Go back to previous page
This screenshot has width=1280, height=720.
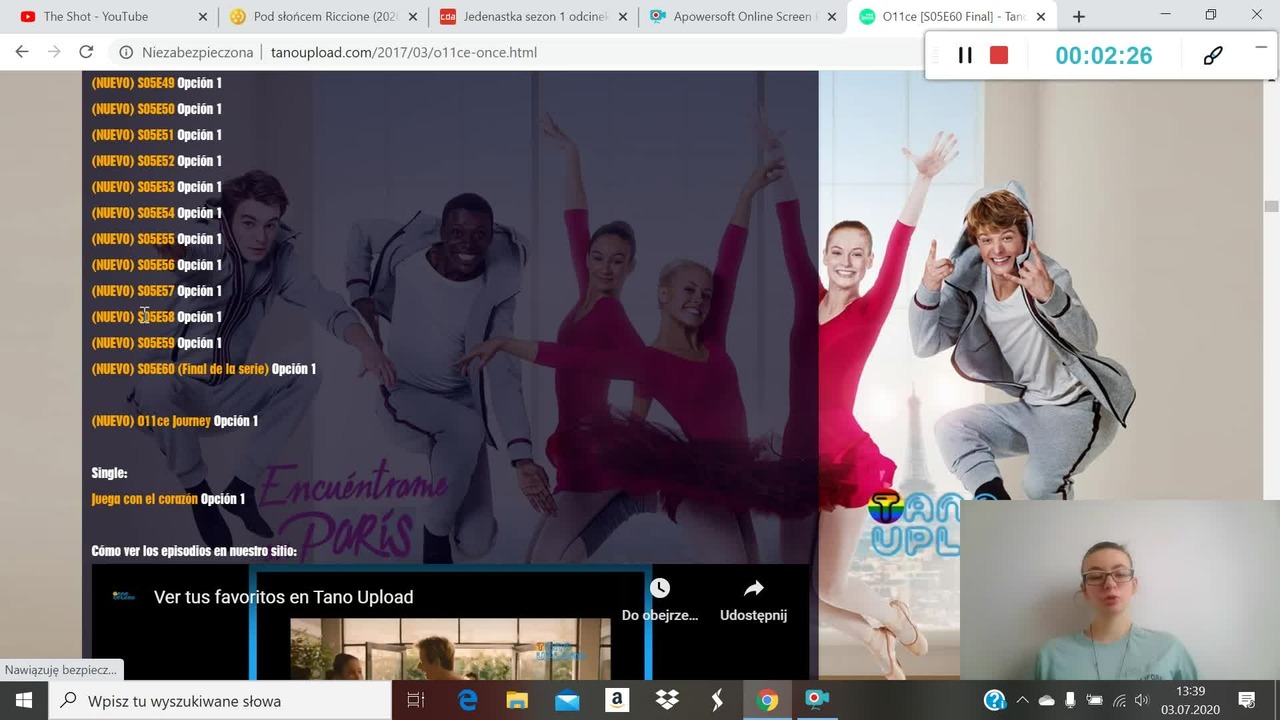click(22, 52)
